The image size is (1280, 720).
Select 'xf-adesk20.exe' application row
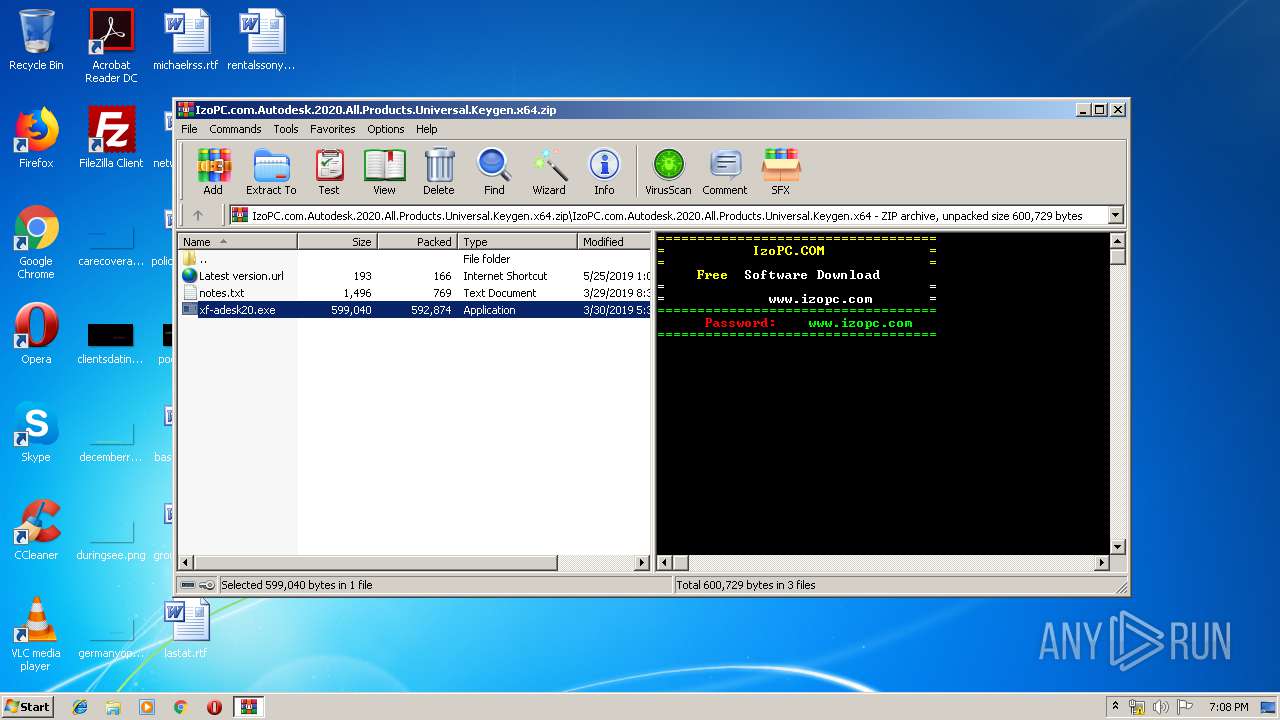click(414, 310)
